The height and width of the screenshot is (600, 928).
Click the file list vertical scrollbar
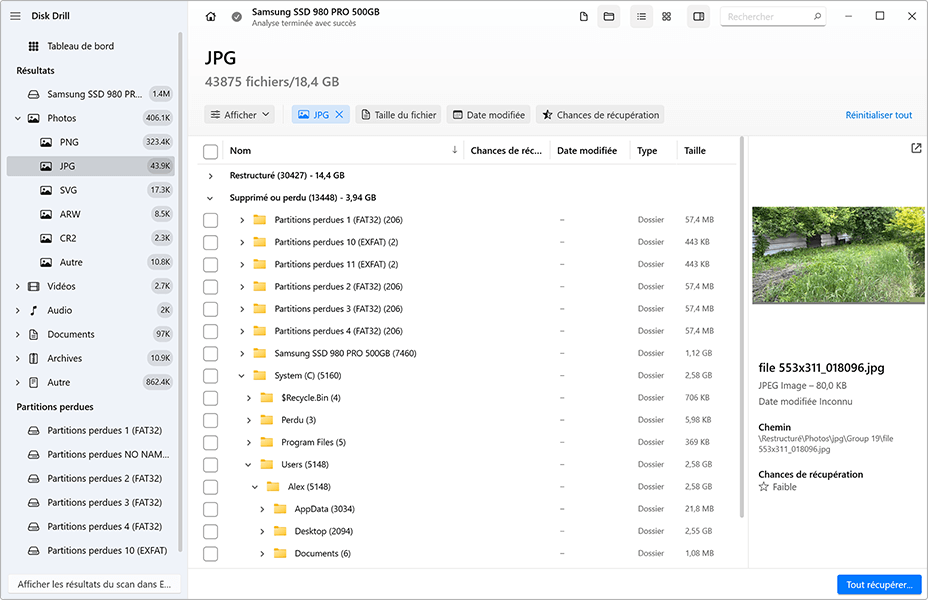tap(742, 327)
